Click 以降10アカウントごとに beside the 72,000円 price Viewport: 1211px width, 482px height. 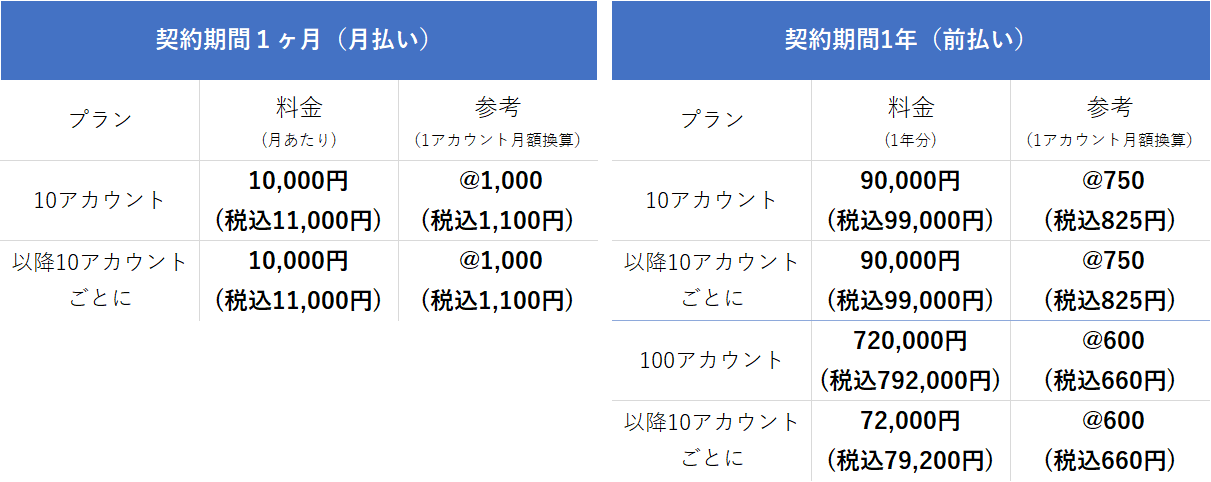(x=711, y=440)
